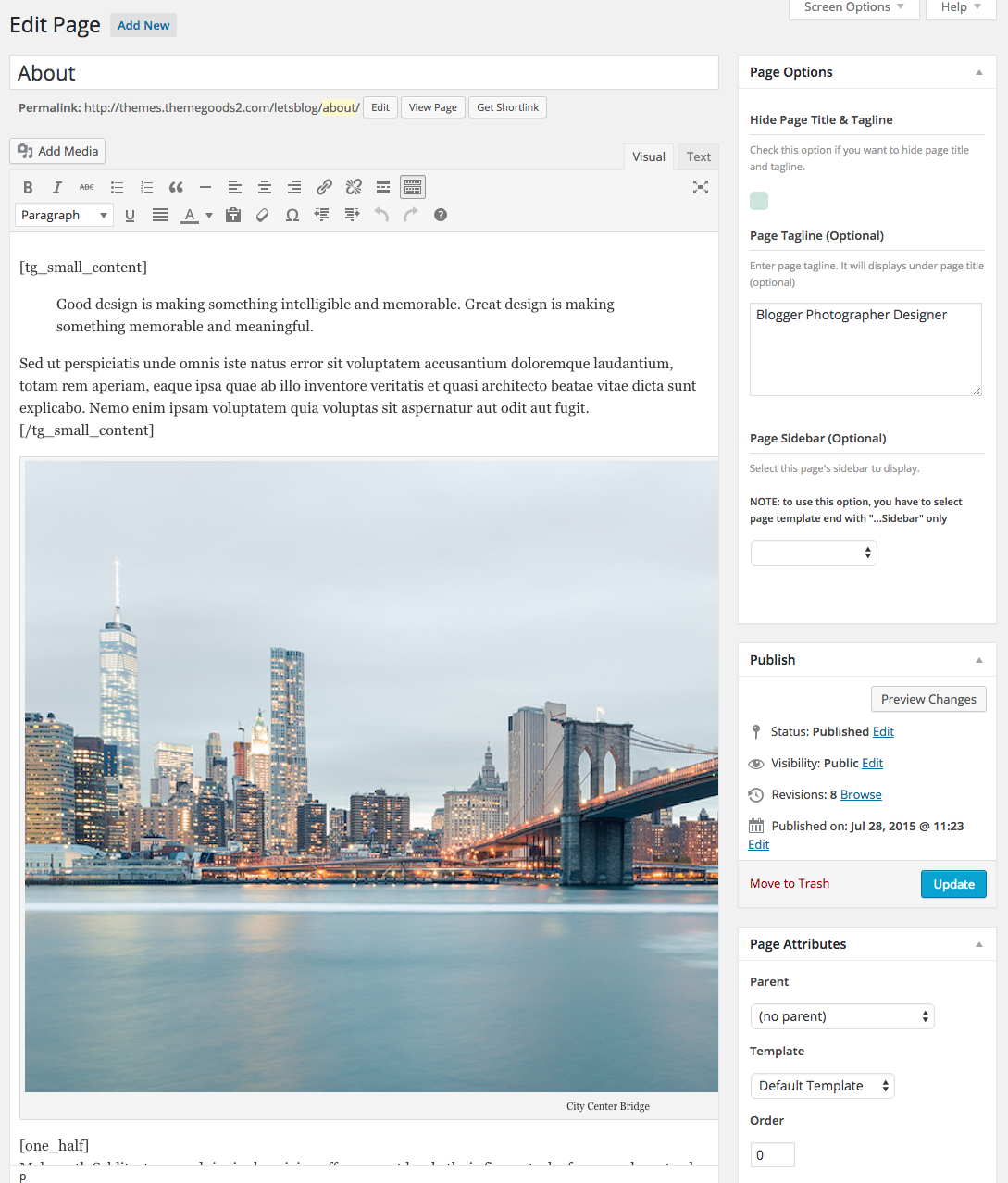
Task: Apply italic formatting
Action: pos(56,186)
